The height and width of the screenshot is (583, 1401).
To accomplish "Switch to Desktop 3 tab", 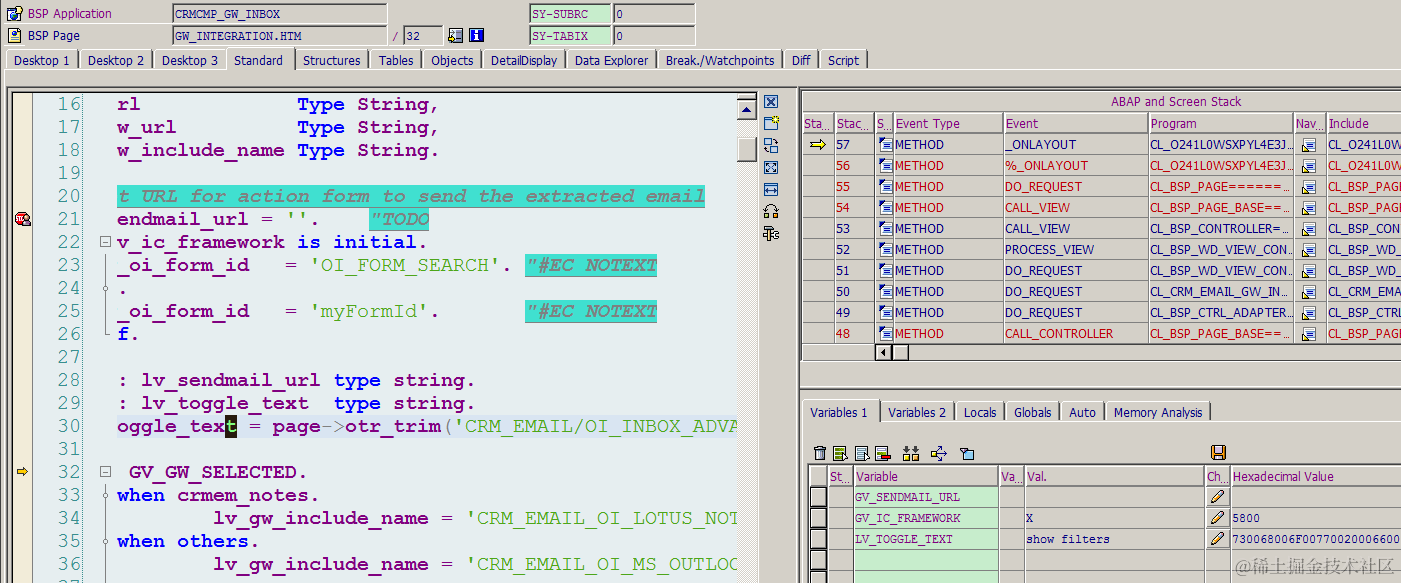I will coord(190,60).
